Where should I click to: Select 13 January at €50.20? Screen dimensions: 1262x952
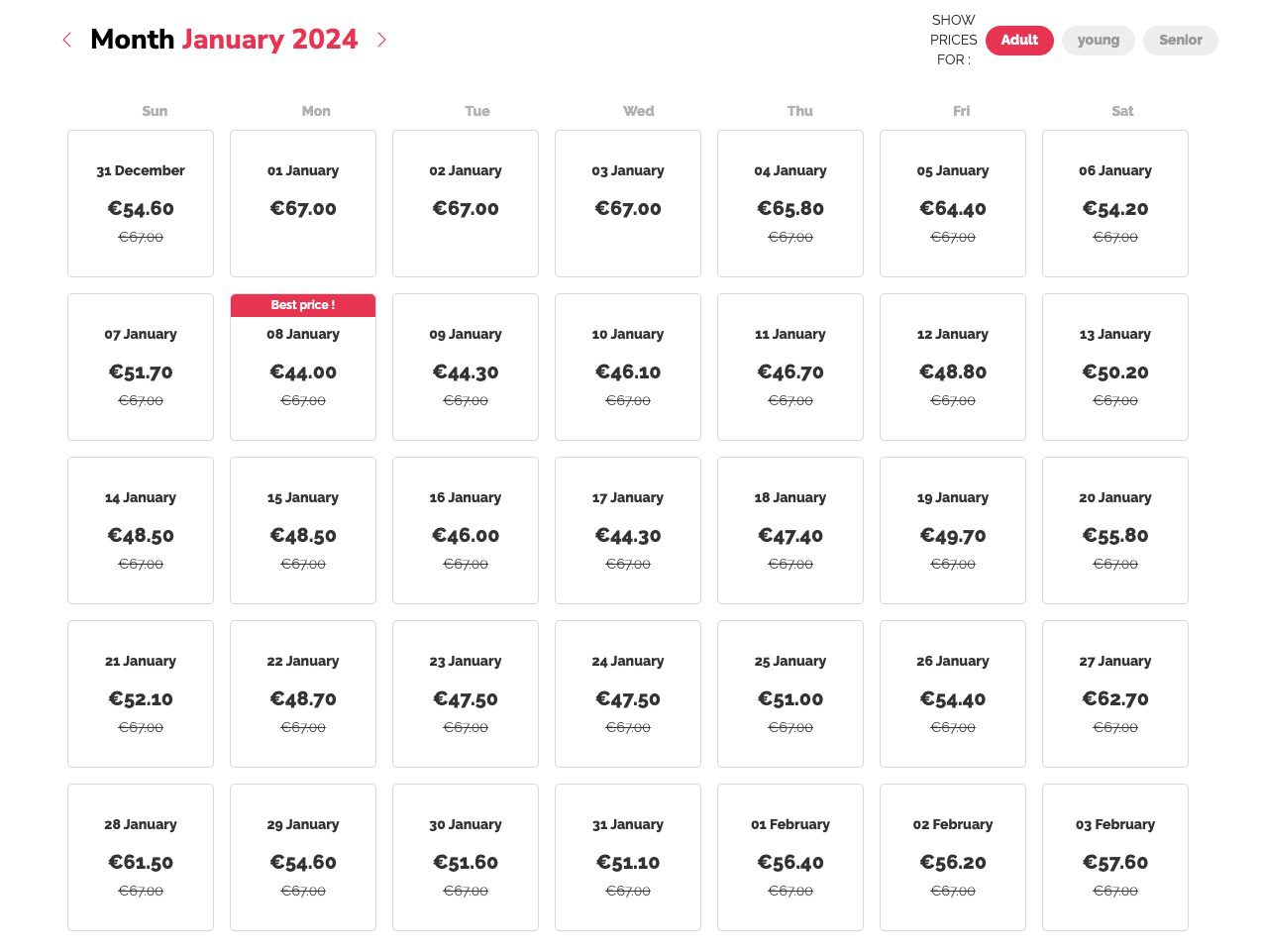pyautogui.click(x=1115, y=368)
